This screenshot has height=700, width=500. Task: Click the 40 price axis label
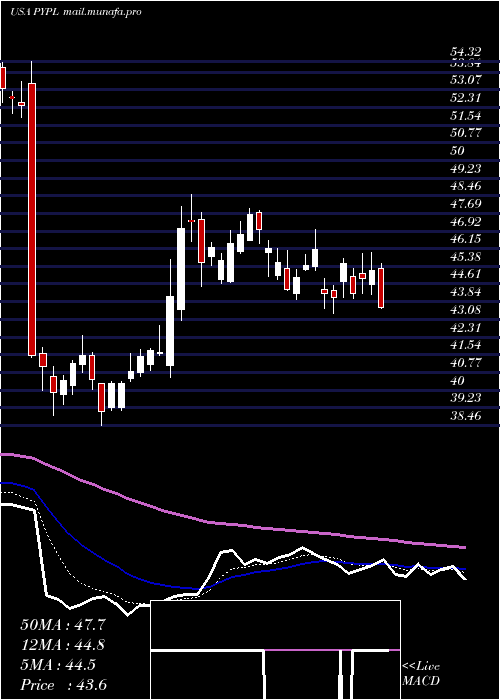point(458,380)
